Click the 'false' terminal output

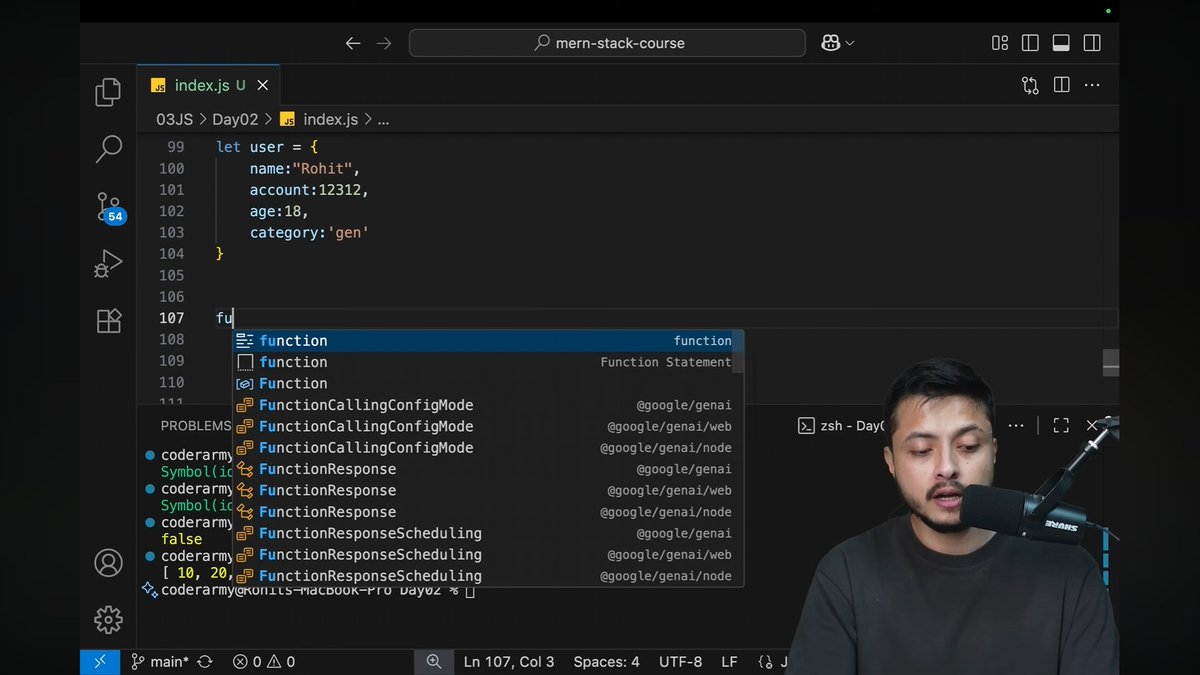pyautogui.click(x=181, y=539)
